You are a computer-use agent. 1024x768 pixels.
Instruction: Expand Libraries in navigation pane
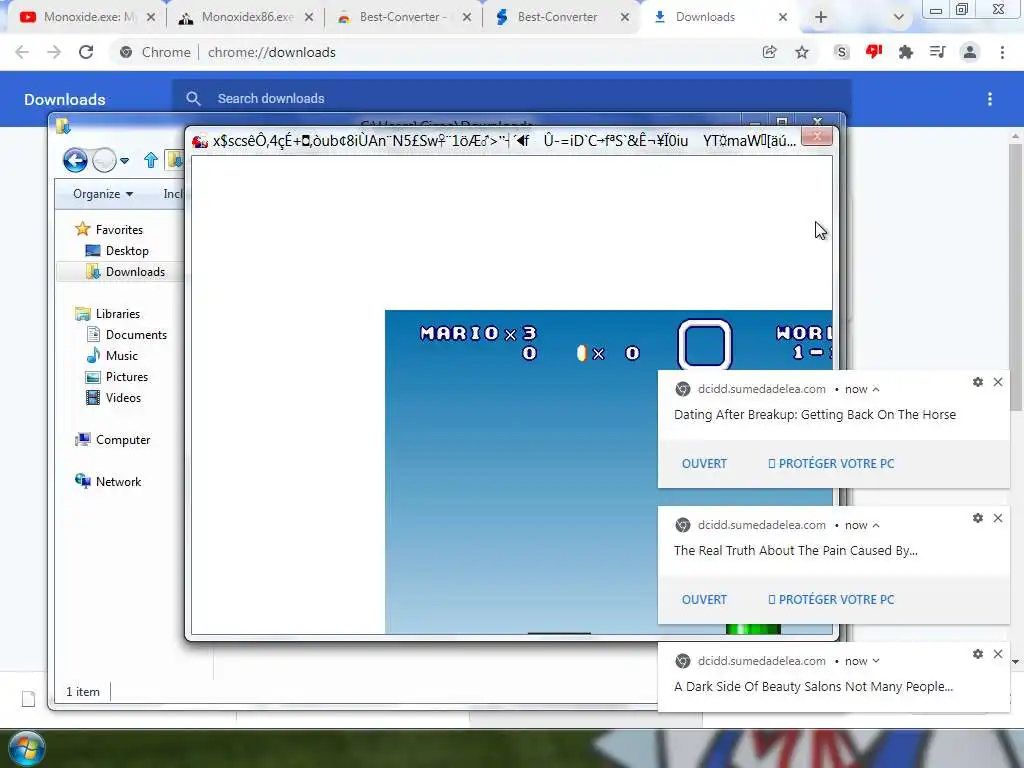click(118, 313)
